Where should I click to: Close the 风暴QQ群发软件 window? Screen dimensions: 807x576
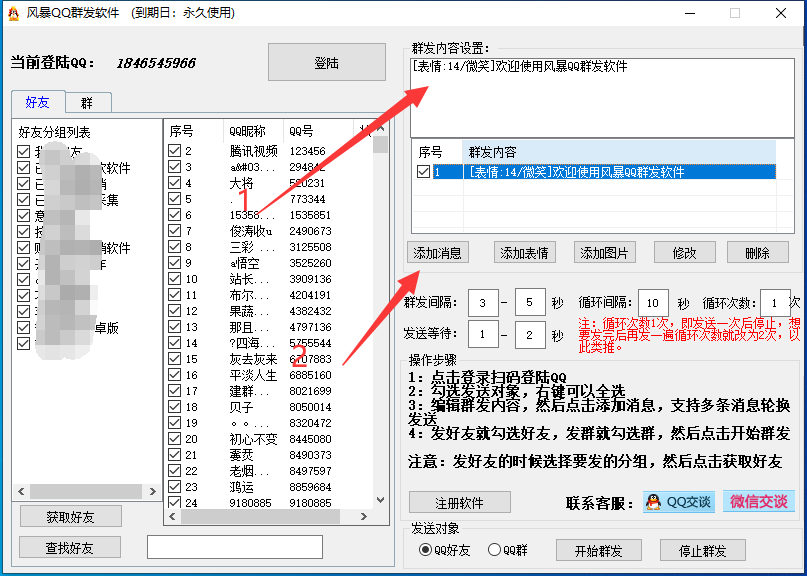[x=780, y=13]
